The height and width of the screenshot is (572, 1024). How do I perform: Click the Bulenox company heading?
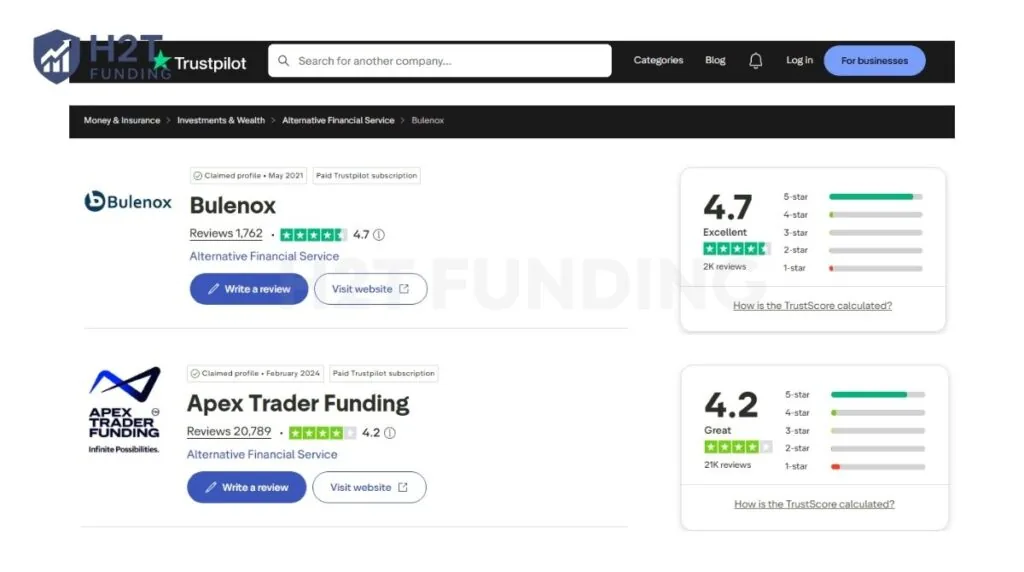[x=232, y=206]
